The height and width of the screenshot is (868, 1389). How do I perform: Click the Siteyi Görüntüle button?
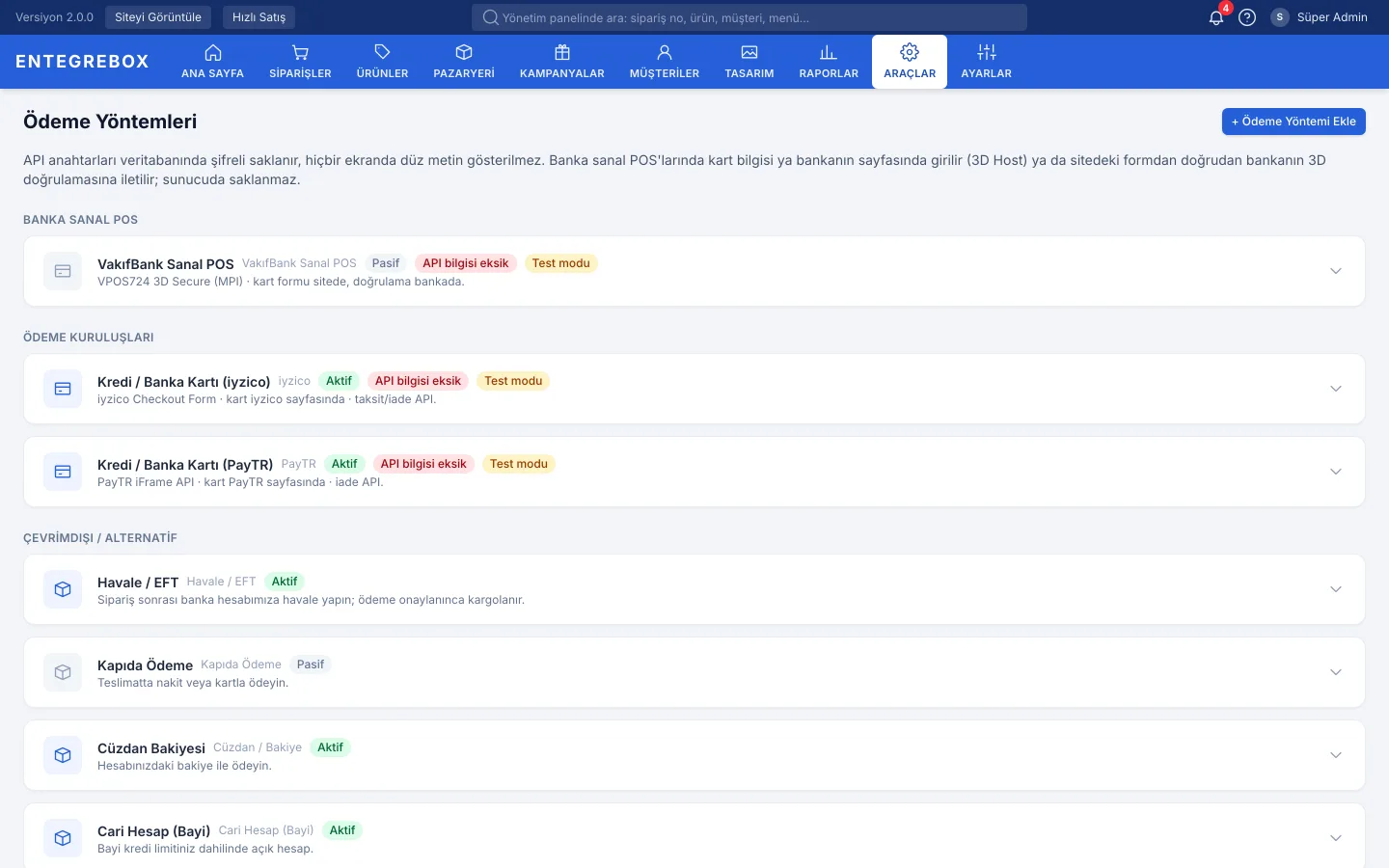tap(158, 17)
